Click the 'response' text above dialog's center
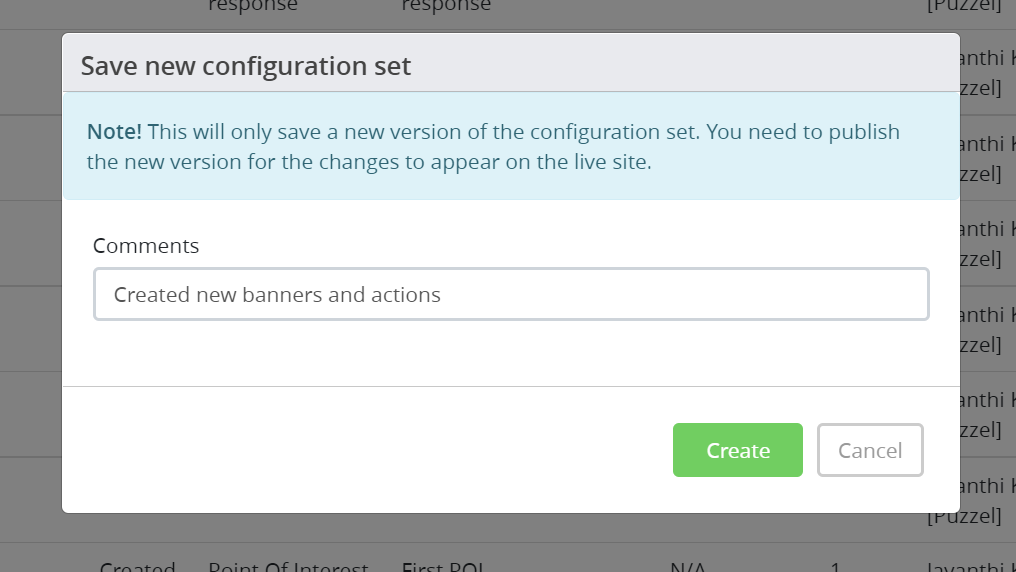 tap(446, 6)
